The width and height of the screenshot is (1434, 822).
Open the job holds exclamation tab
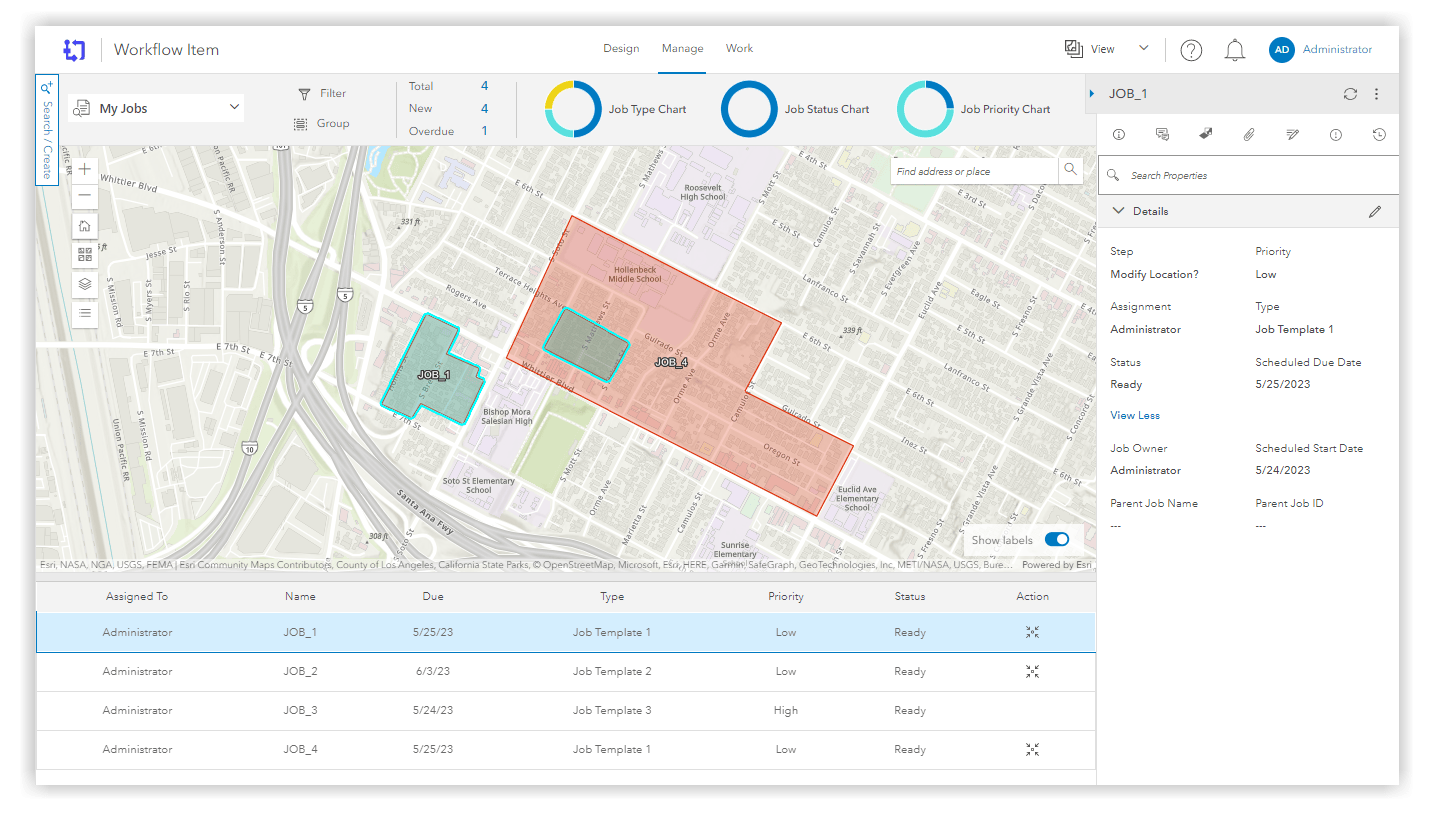coord(1336,134)
